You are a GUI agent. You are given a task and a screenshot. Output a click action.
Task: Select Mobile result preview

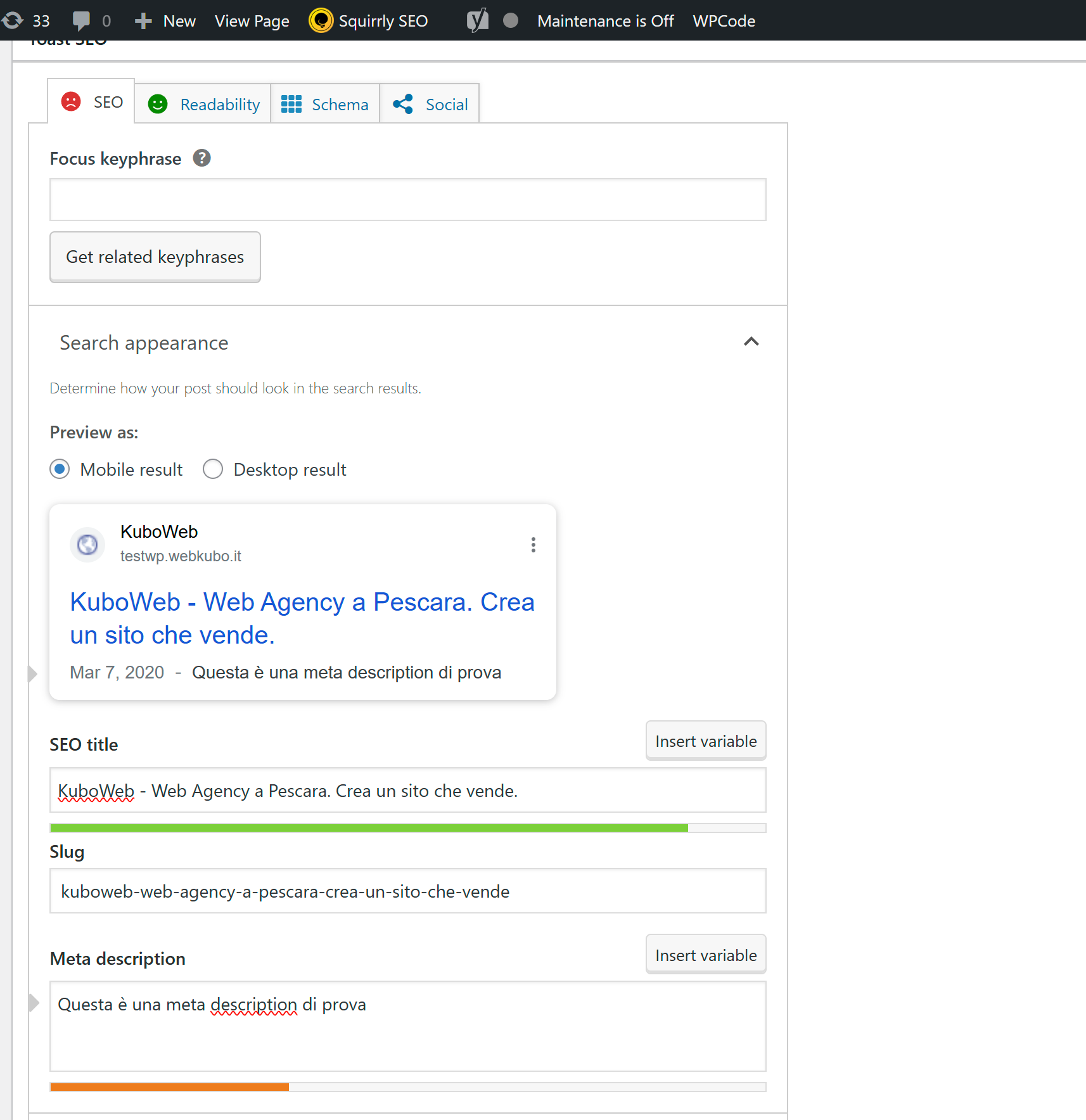[x=60, y=469]
